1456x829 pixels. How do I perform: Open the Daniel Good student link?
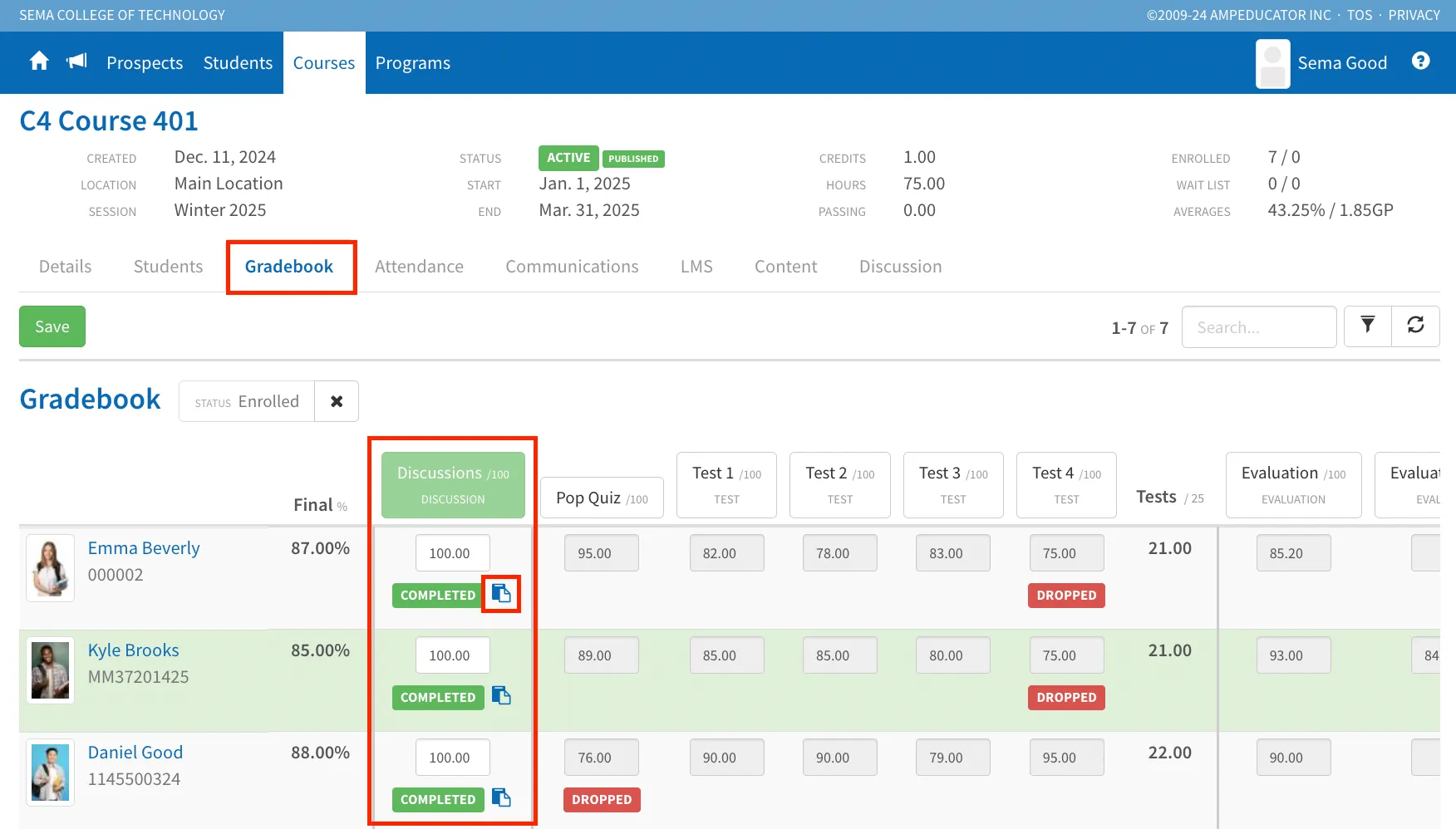pyautogui.click(x=135, y=753)
